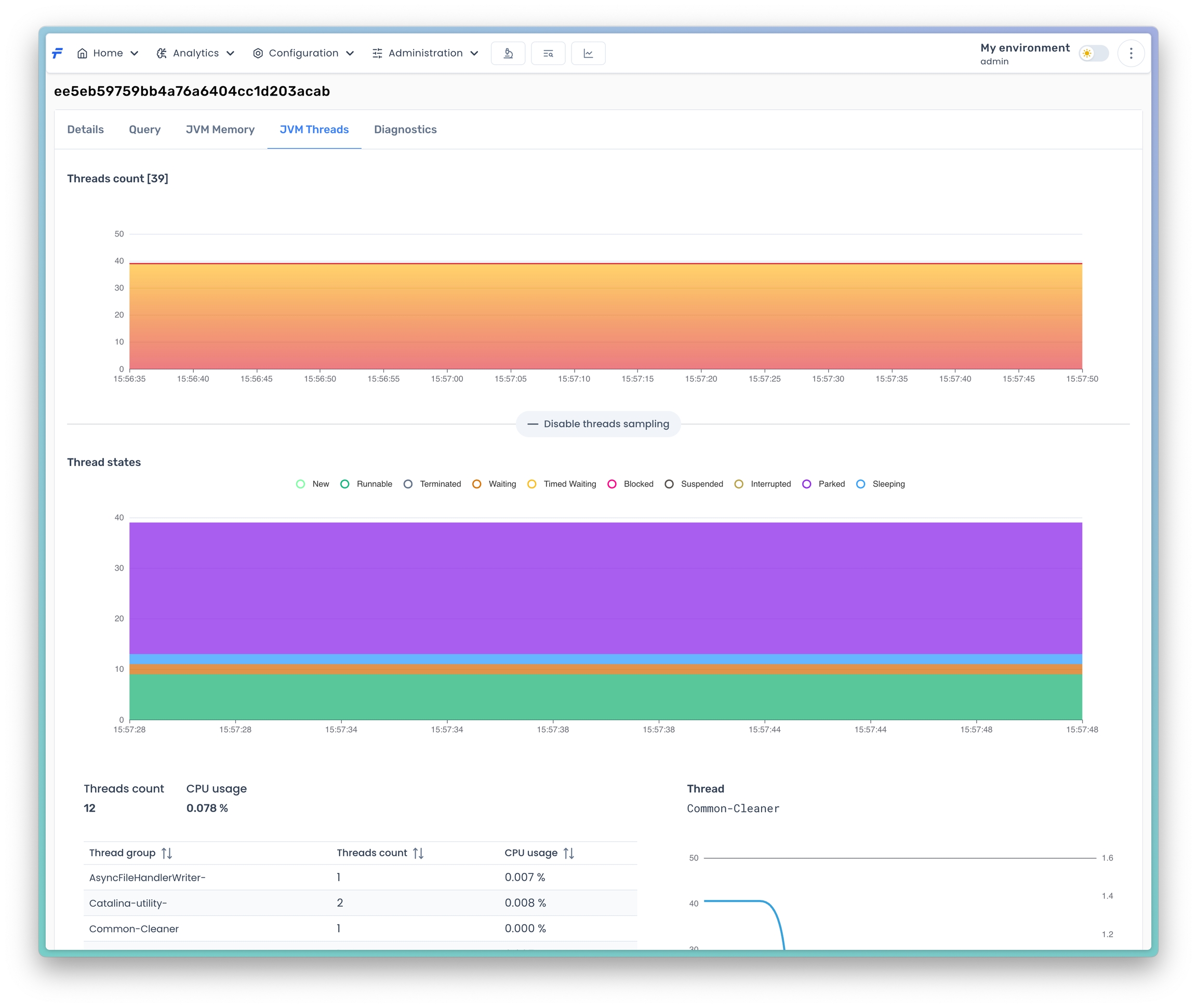This screenshot has height=1008, width=1197.
Task: Sort table by Threads count arrows
Action: [418, 853]
